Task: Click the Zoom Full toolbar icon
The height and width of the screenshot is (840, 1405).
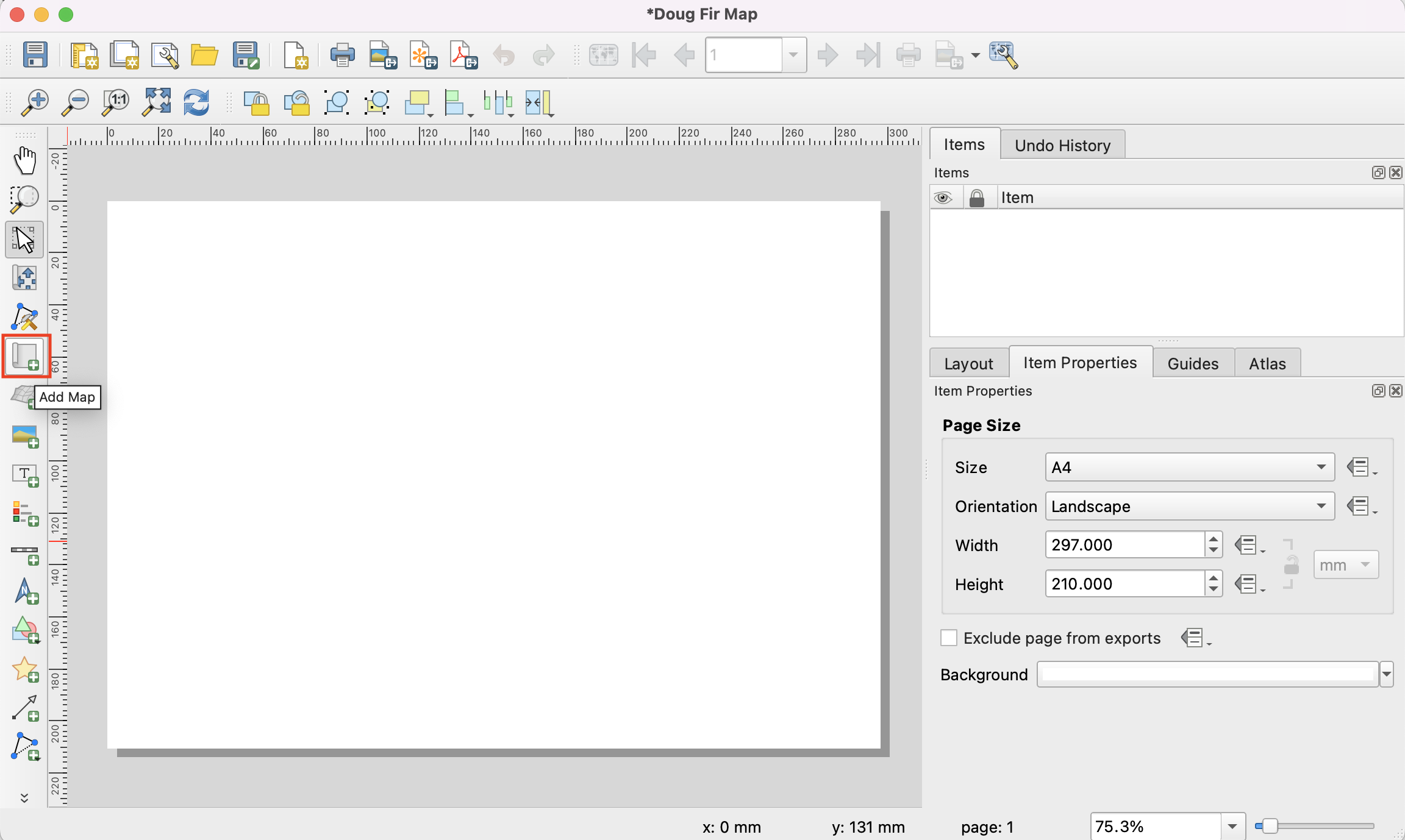Action: 156,102
